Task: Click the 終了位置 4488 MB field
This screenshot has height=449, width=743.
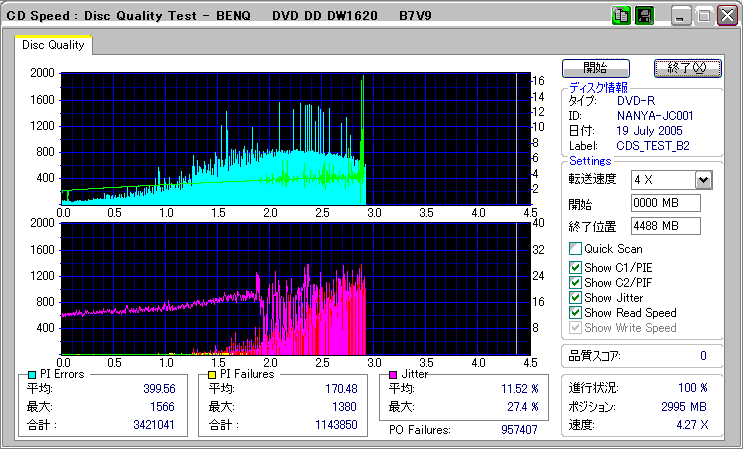Action: point(665,226)
